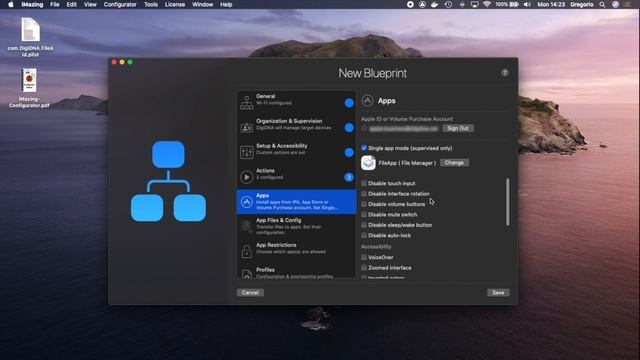This screenshot has height=360, width=640.
Task: Click the Sign Out button
Action: pyautogui.click(x=458, y=128)
